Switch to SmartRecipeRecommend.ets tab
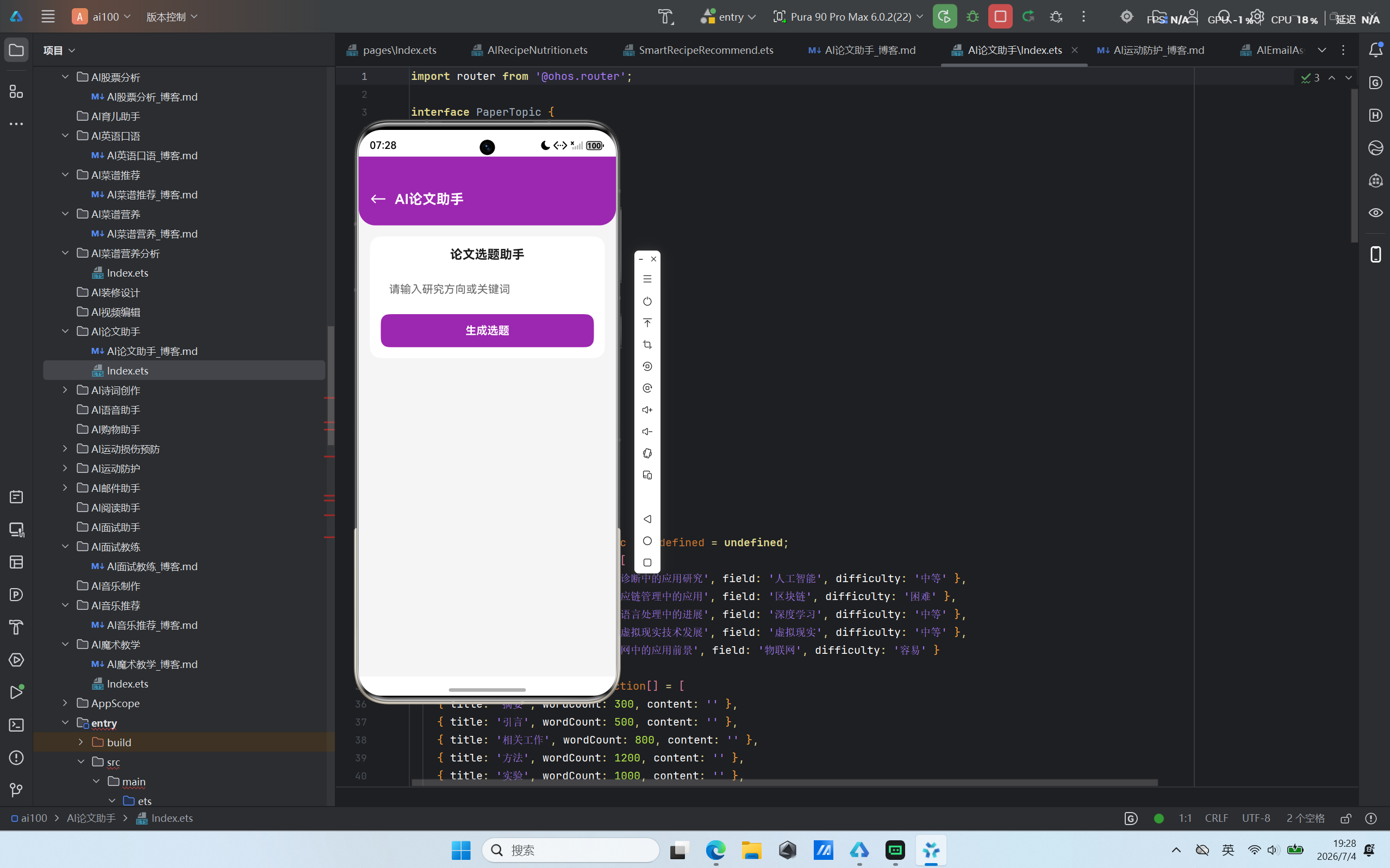 [x=699, y=50]
